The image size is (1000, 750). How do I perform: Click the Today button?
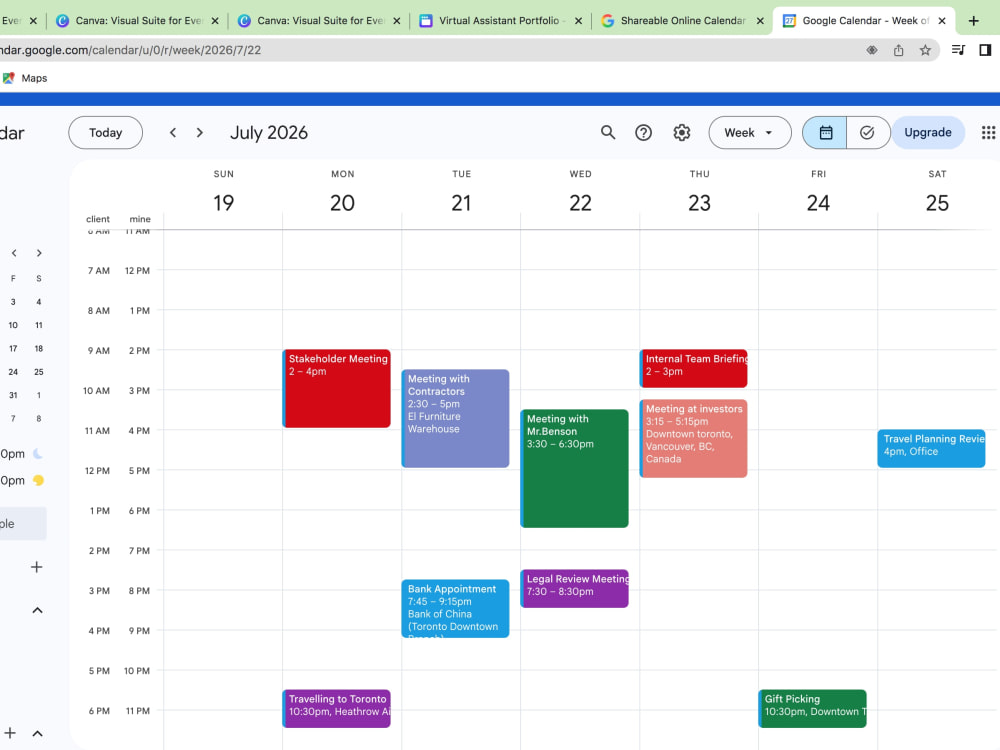(105, 133)
